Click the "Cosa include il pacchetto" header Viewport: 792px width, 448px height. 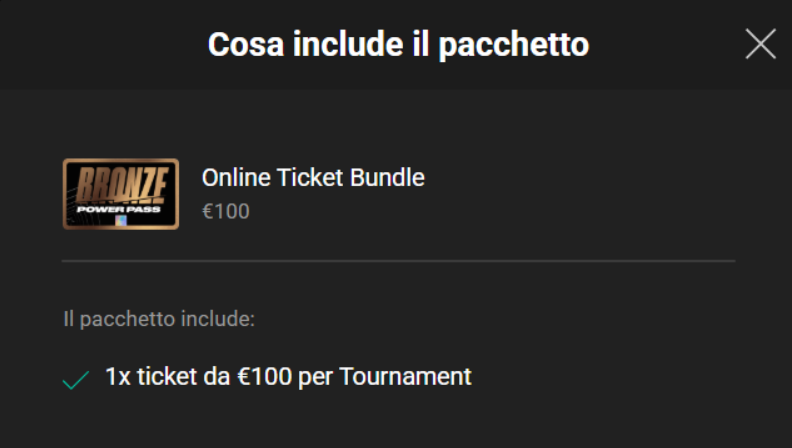coord(398,45)
